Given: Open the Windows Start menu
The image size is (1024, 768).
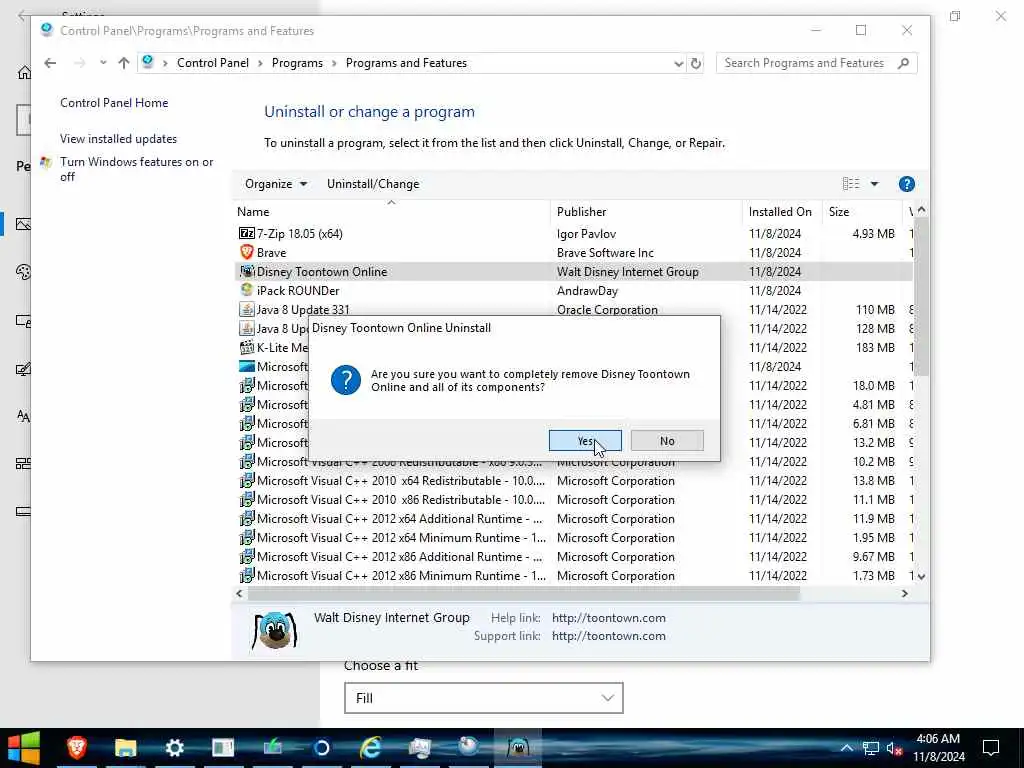Looking at the screenshot, I should 24,748.
